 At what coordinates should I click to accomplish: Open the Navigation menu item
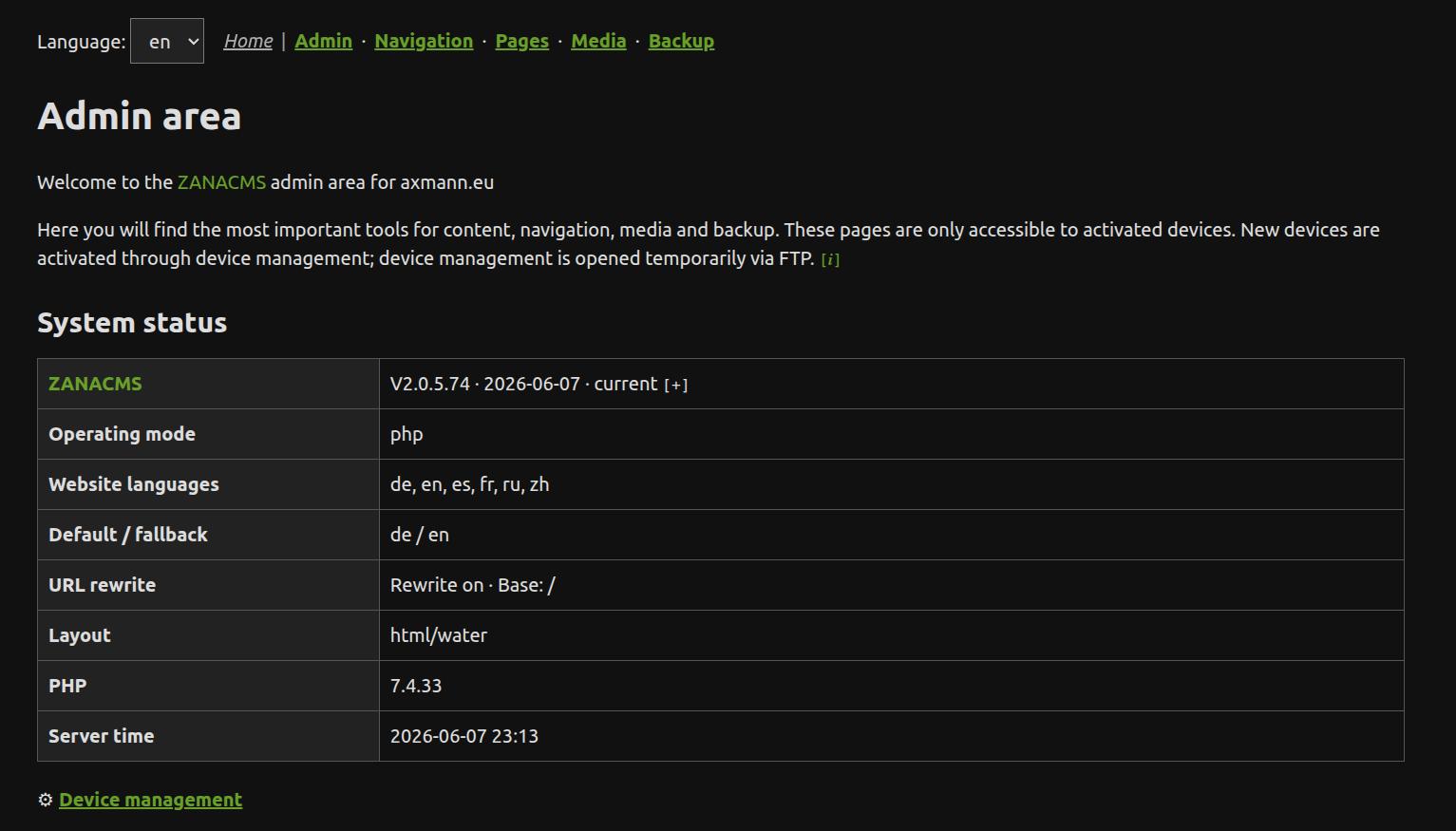(x=424, y=41)
